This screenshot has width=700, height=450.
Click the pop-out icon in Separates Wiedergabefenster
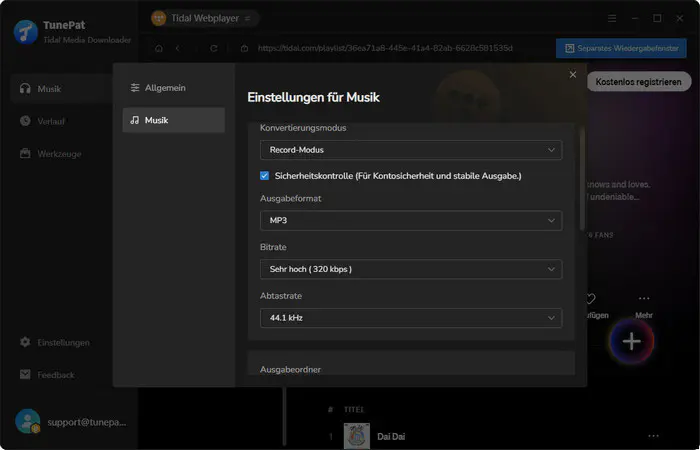click(x=569, y=48)
